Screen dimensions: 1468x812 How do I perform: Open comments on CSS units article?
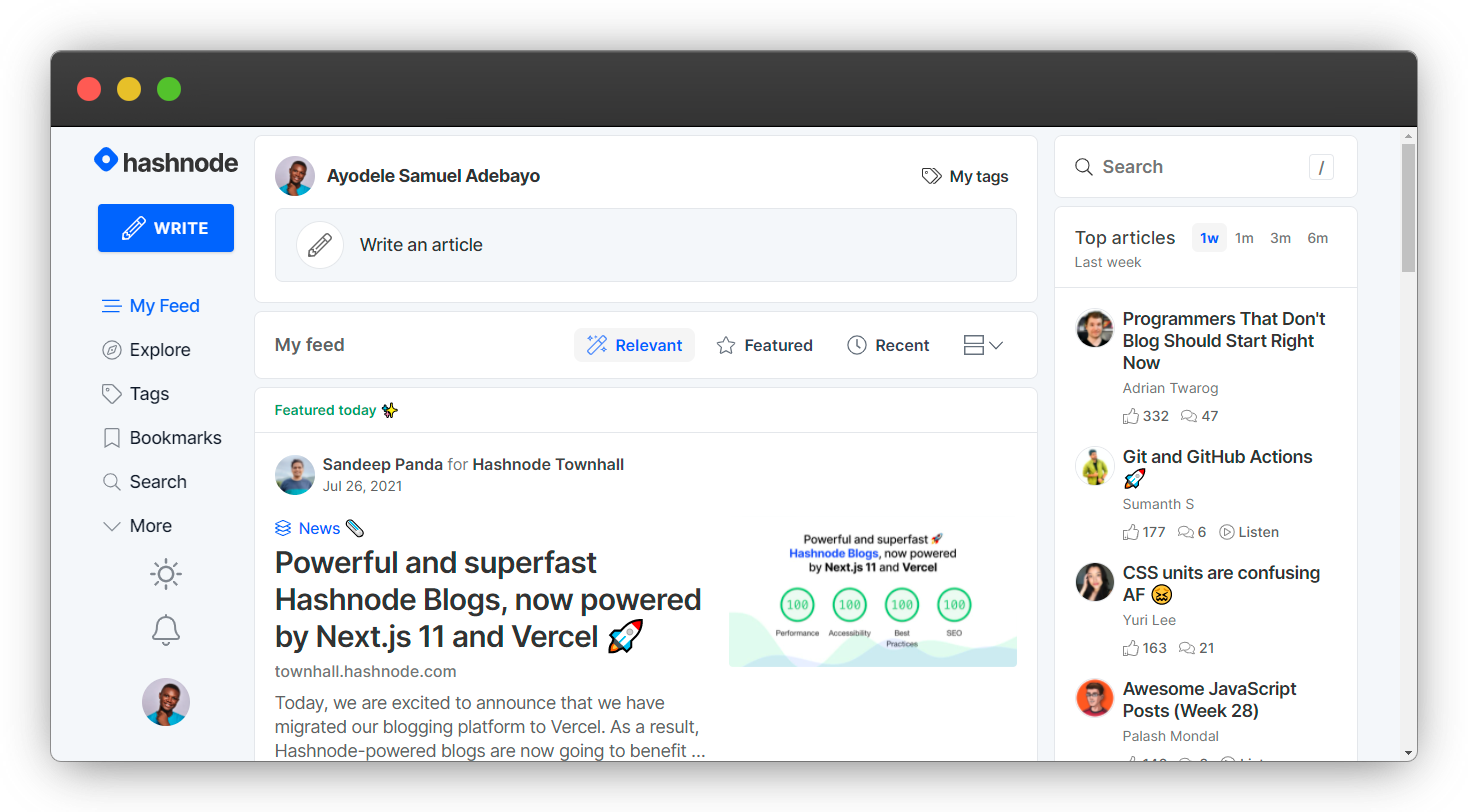tap(1197, 648)
